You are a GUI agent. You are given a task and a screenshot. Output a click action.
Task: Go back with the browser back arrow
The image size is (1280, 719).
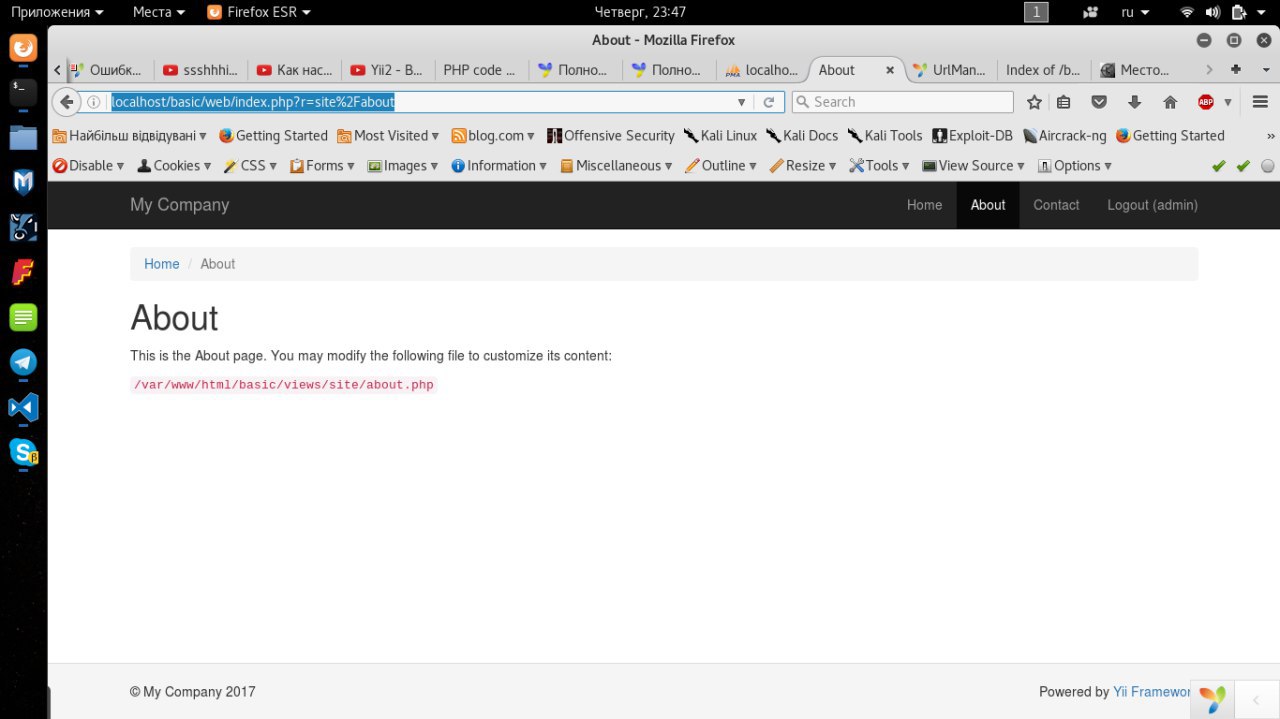66,102
